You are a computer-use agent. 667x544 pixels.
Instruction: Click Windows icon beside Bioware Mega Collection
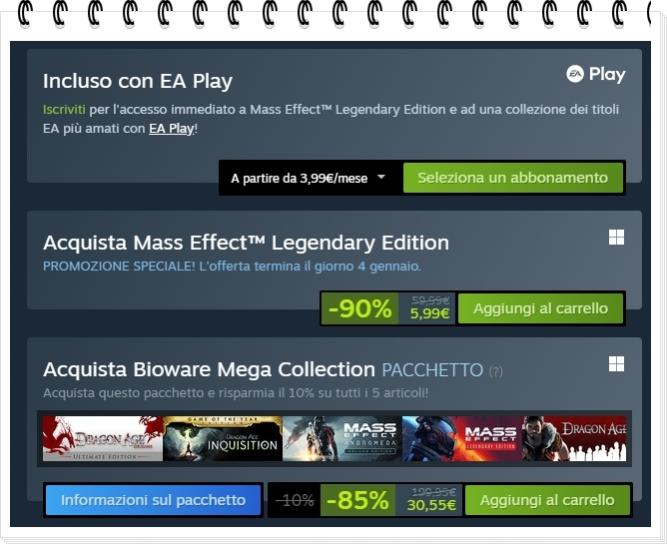coord(616,364)
